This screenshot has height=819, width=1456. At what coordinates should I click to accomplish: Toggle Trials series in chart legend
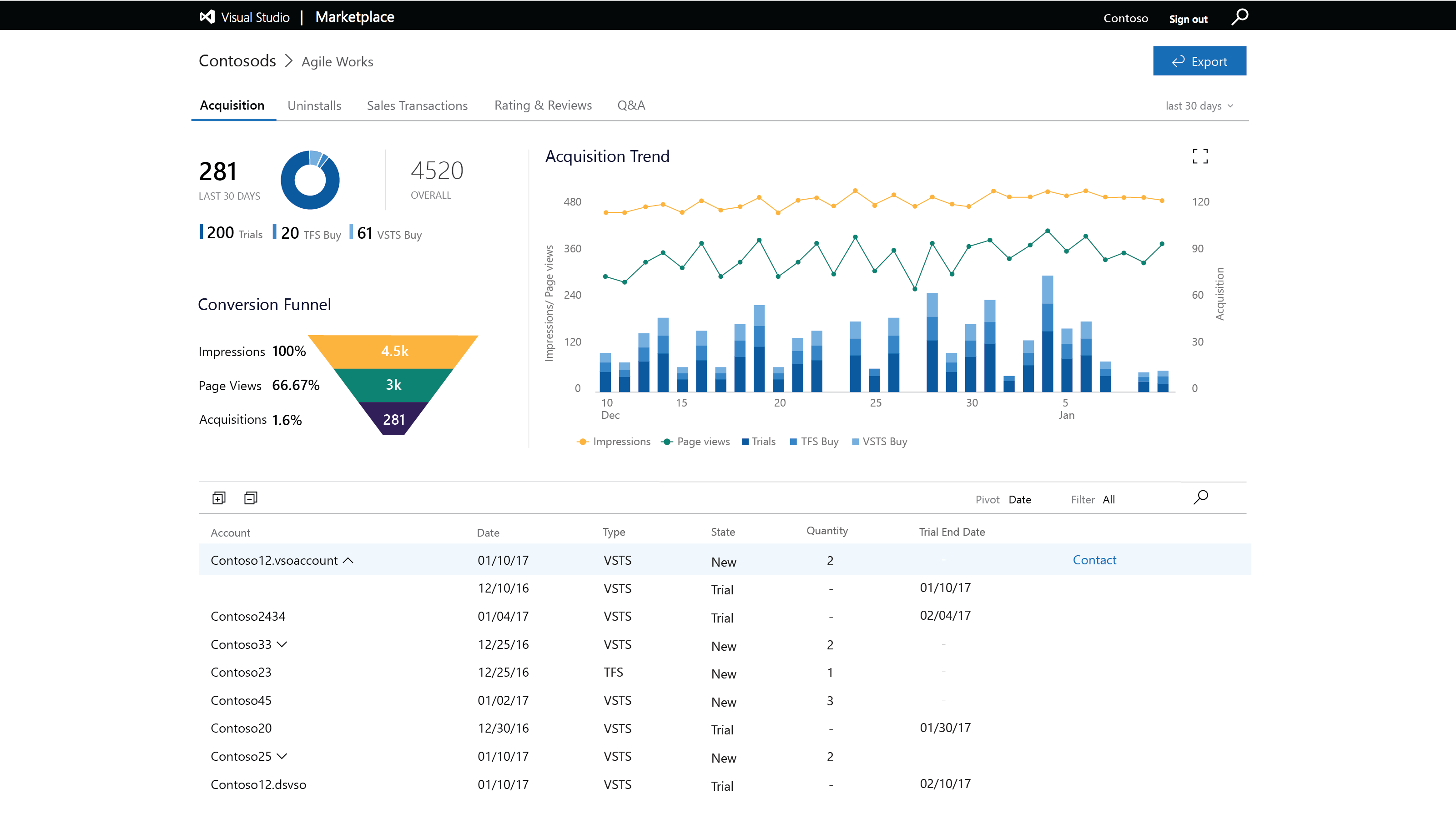pos(759,442)
